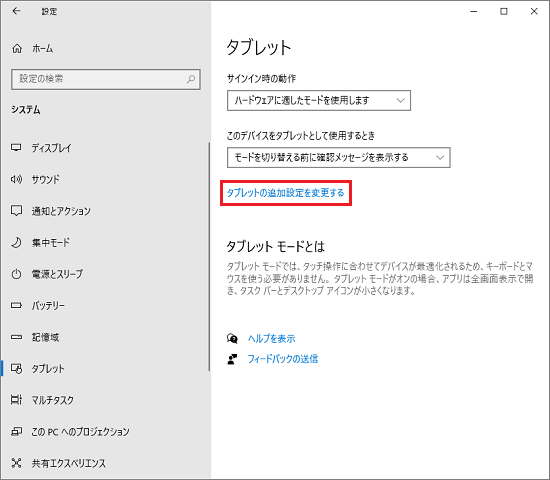Screen dimensions: 550x480
Task: Click the sidebar vertical scrollbar
Action: 209,256
